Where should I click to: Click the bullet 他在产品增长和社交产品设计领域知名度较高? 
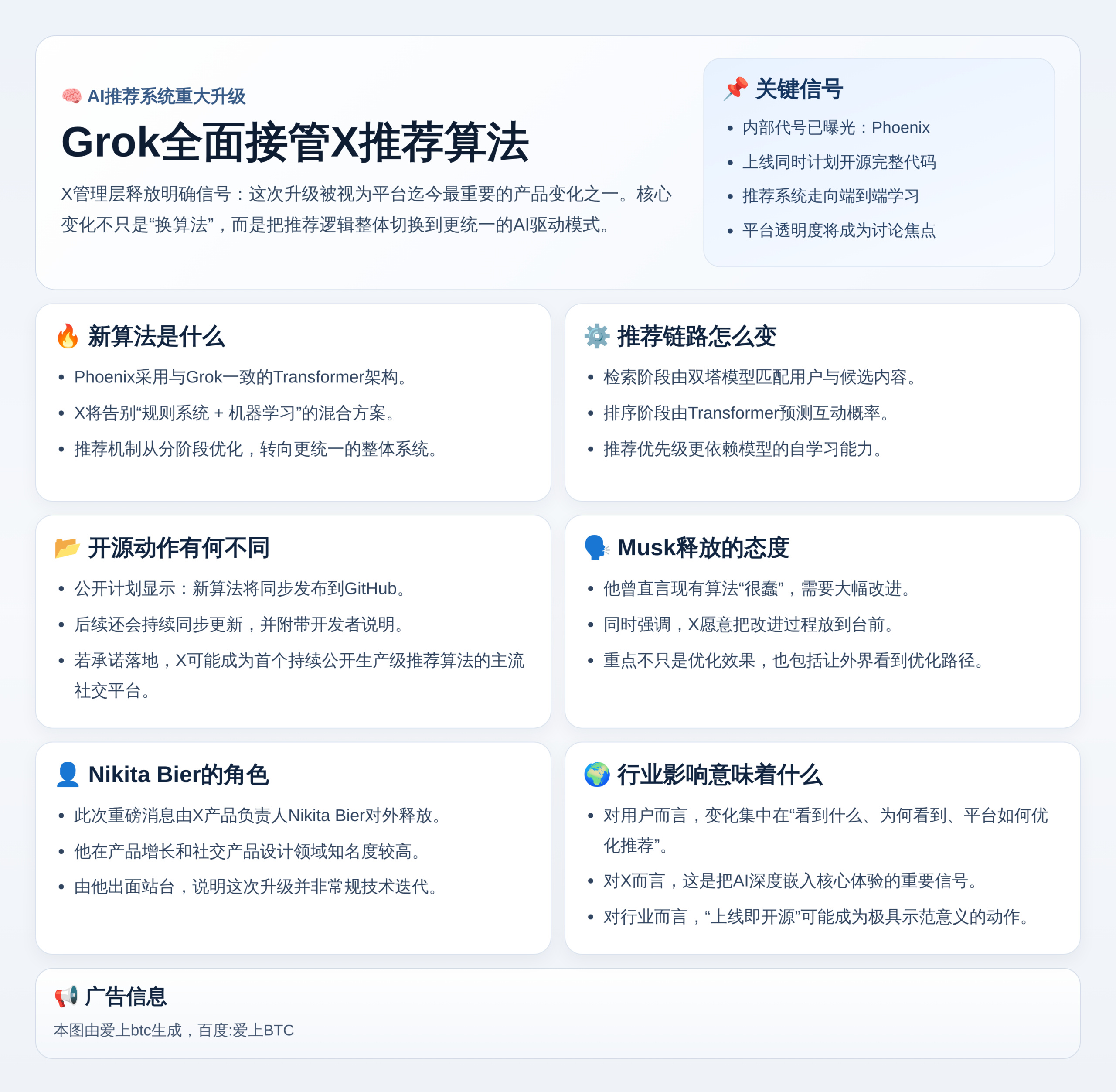[248, 852]
